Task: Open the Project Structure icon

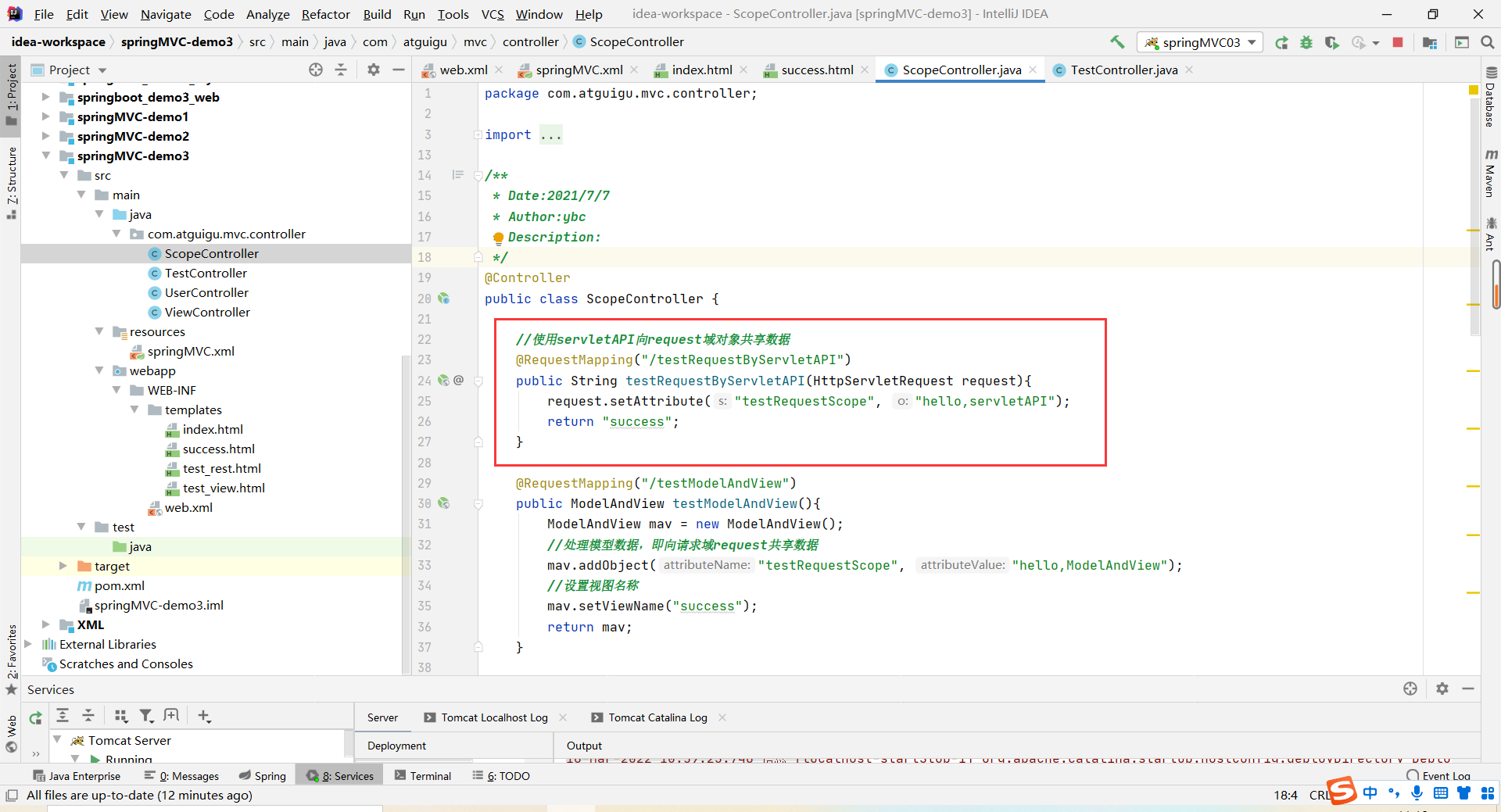Action: coord(1430,42)
